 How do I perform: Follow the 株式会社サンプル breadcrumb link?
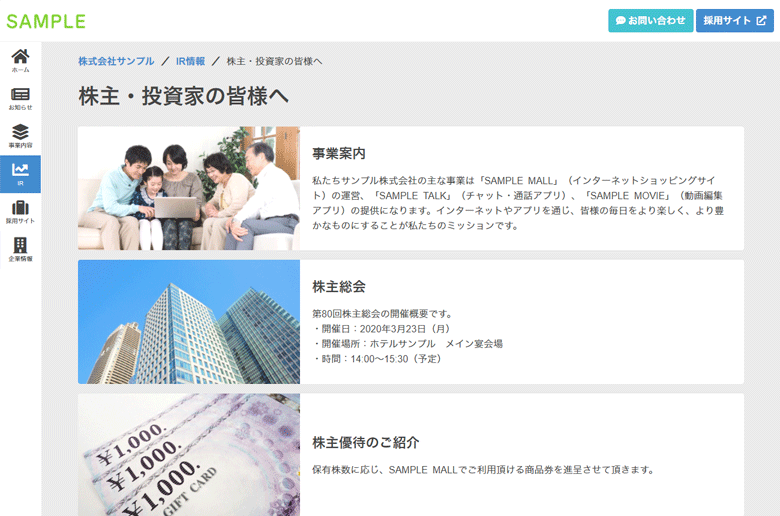coord(116,61)
